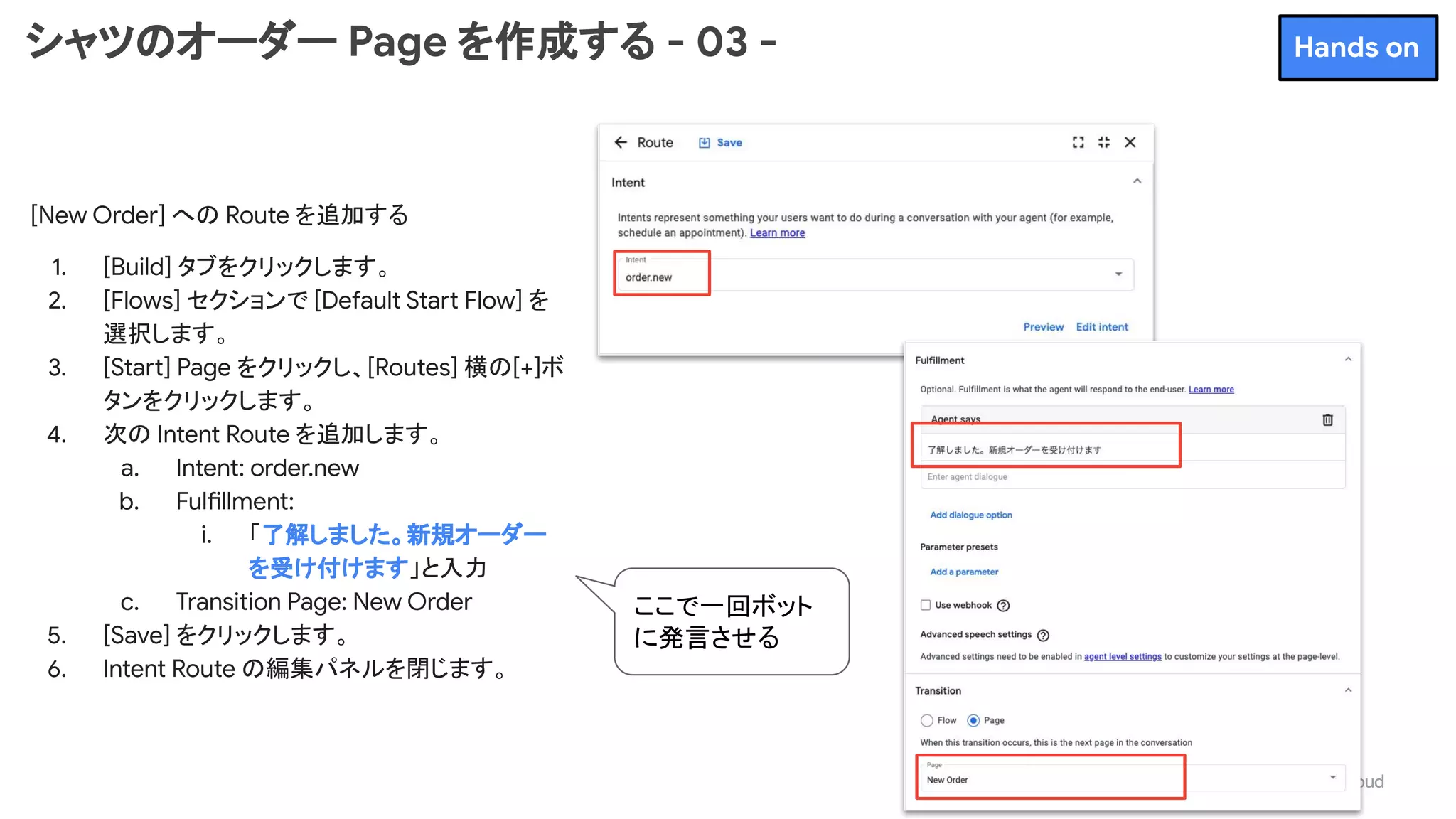Screen dimensions: 1456x819
Task: Click the agent response text 了解しました
Action: click(1015, 450)
